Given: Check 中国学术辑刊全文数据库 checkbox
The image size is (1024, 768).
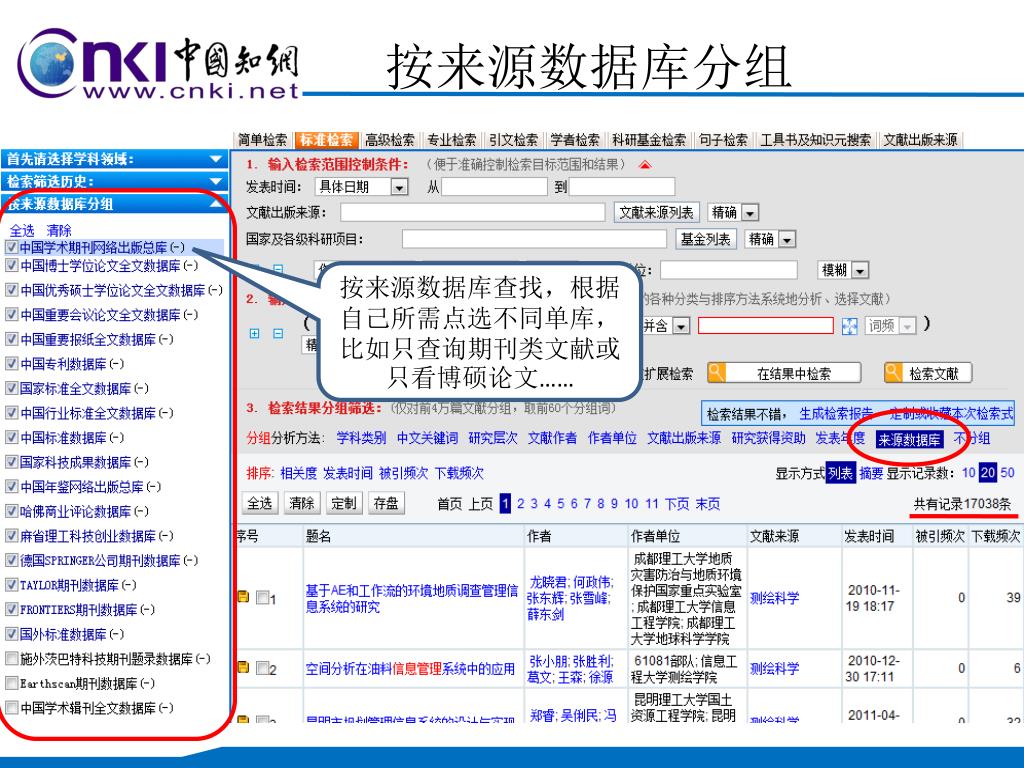Looking at the screenshot, I should point(11,707).
